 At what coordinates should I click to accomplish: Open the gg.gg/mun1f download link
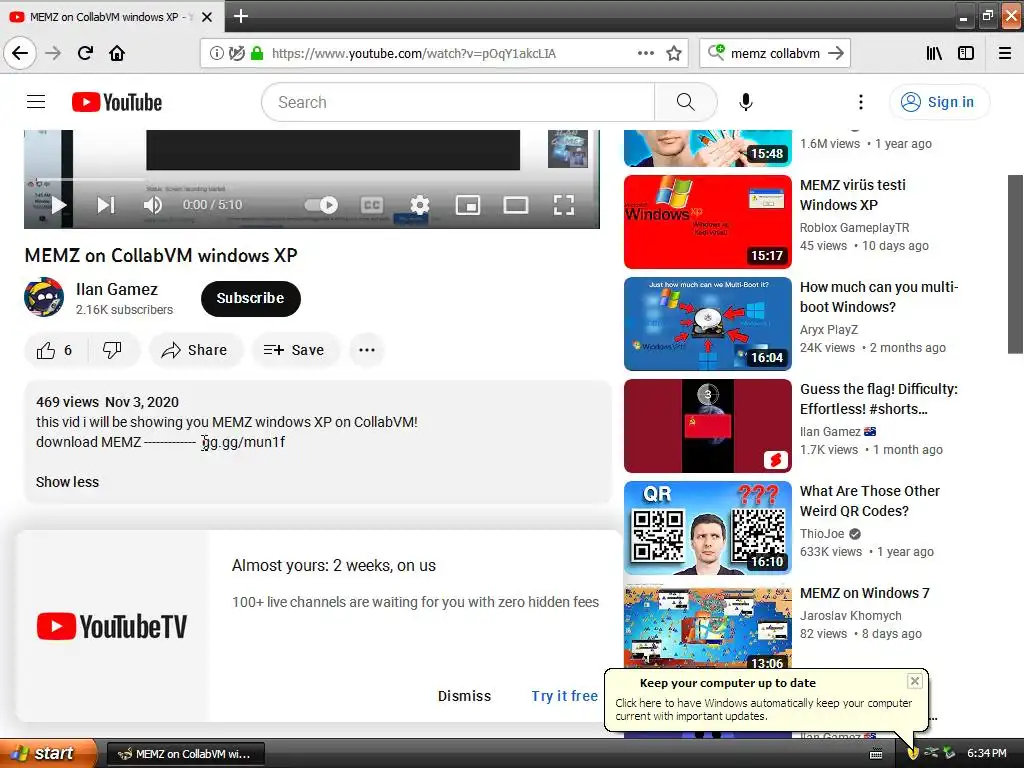(x=244, y=442)
